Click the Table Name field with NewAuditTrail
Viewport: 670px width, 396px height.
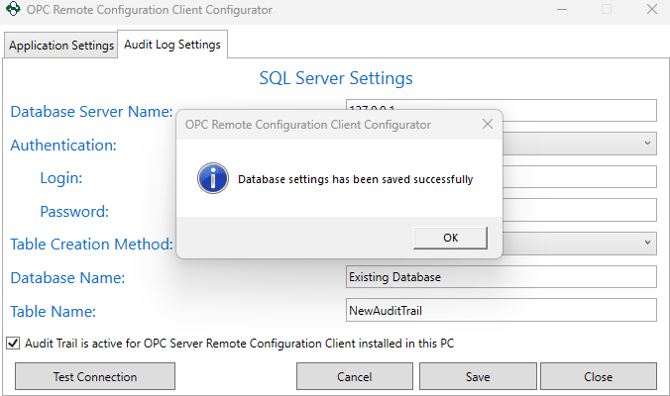501,310
